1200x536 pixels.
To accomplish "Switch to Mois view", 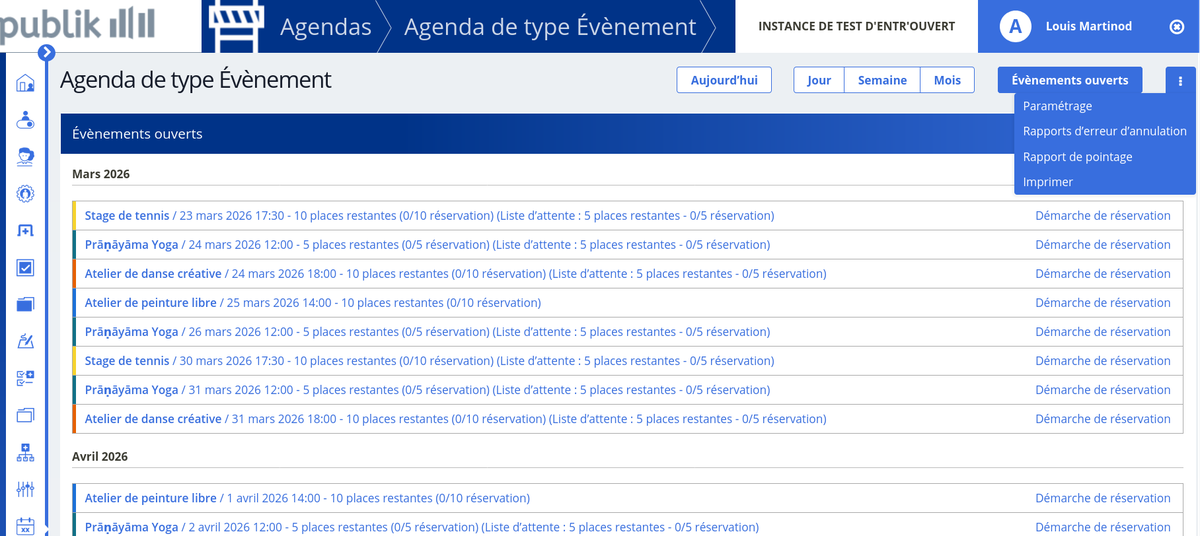I will point(947,81).
